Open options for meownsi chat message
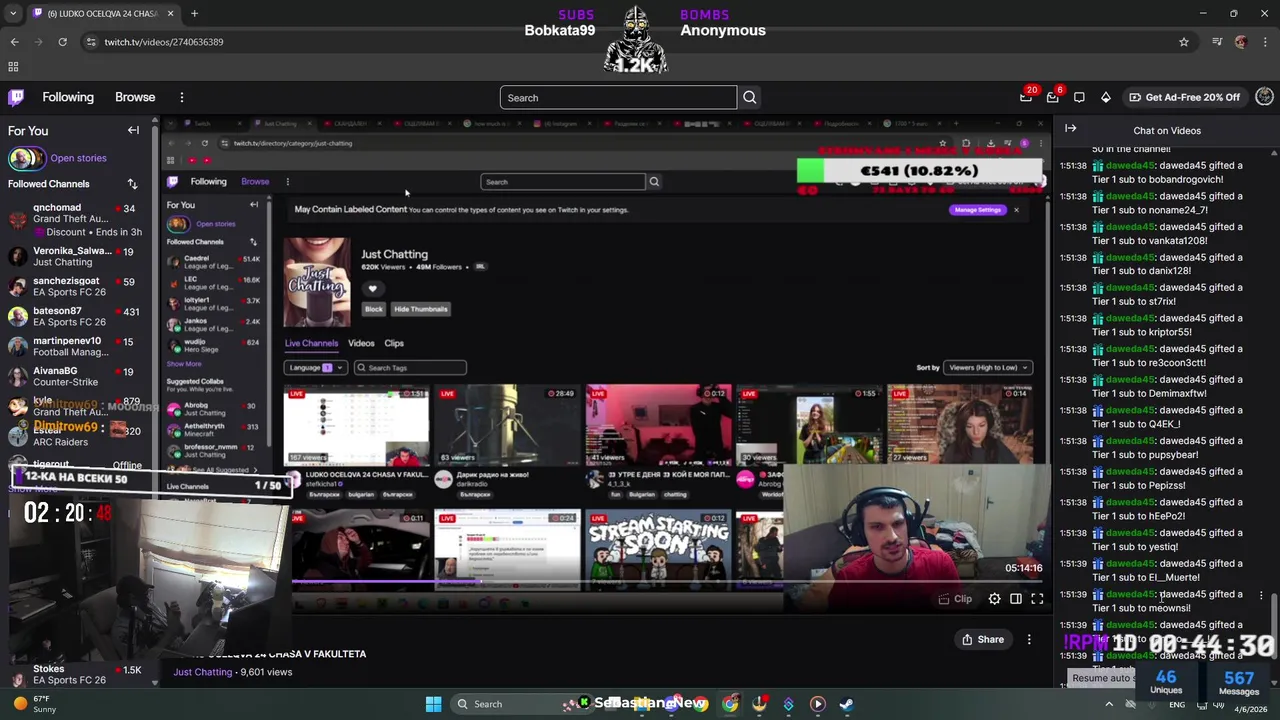The width and height of the screenshot is (1280, 720). pyautogui.click(x=1261, y=596)
